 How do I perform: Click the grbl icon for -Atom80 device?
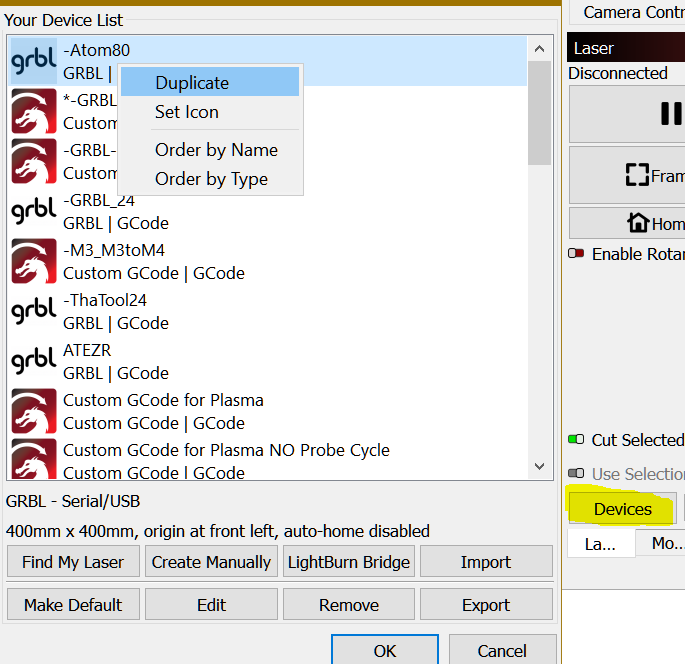point(33,61)
